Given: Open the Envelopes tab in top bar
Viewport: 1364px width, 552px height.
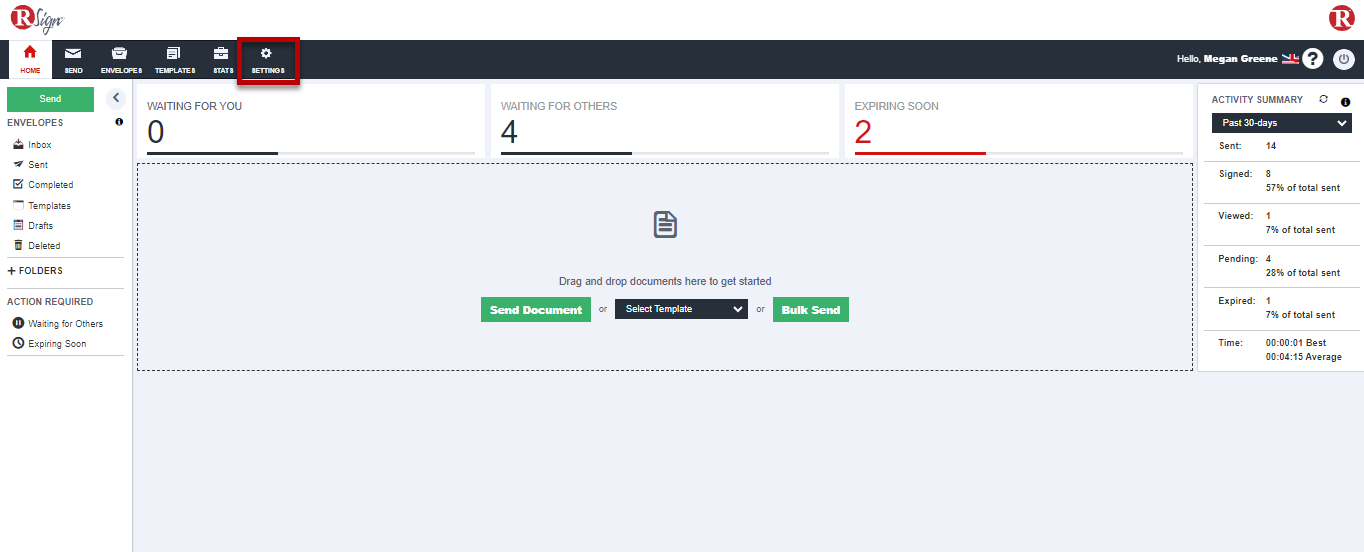Looking at the screenshot, I should pyautogui.click(x=121, y=59).
